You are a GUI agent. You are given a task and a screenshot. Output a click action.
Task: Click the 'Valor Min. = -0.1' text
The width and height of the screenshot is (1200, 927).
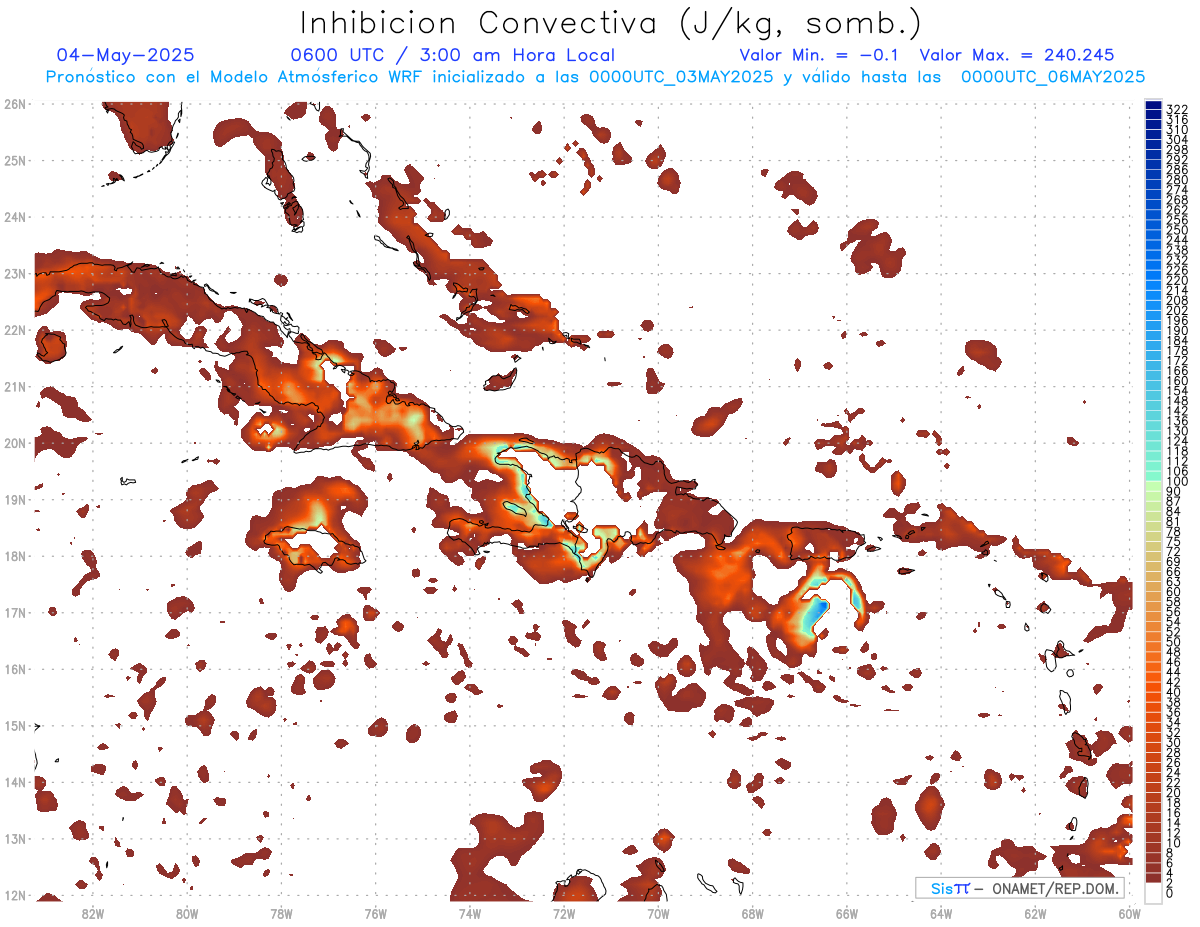820,55
